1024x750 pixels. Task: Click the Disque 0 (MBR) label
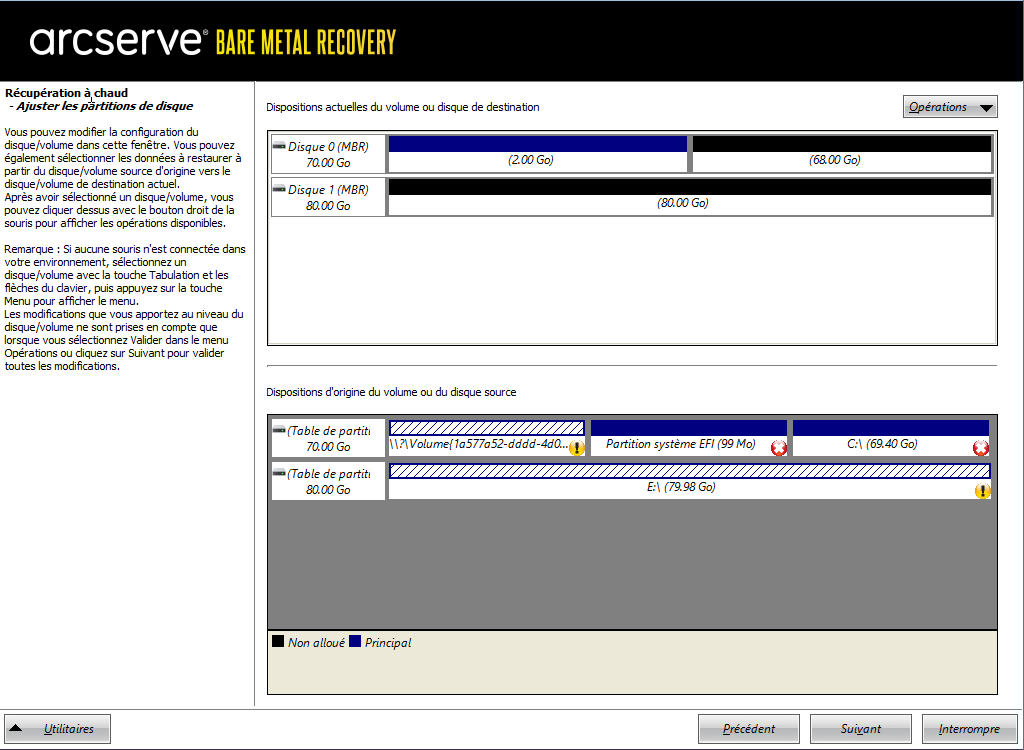328,147
